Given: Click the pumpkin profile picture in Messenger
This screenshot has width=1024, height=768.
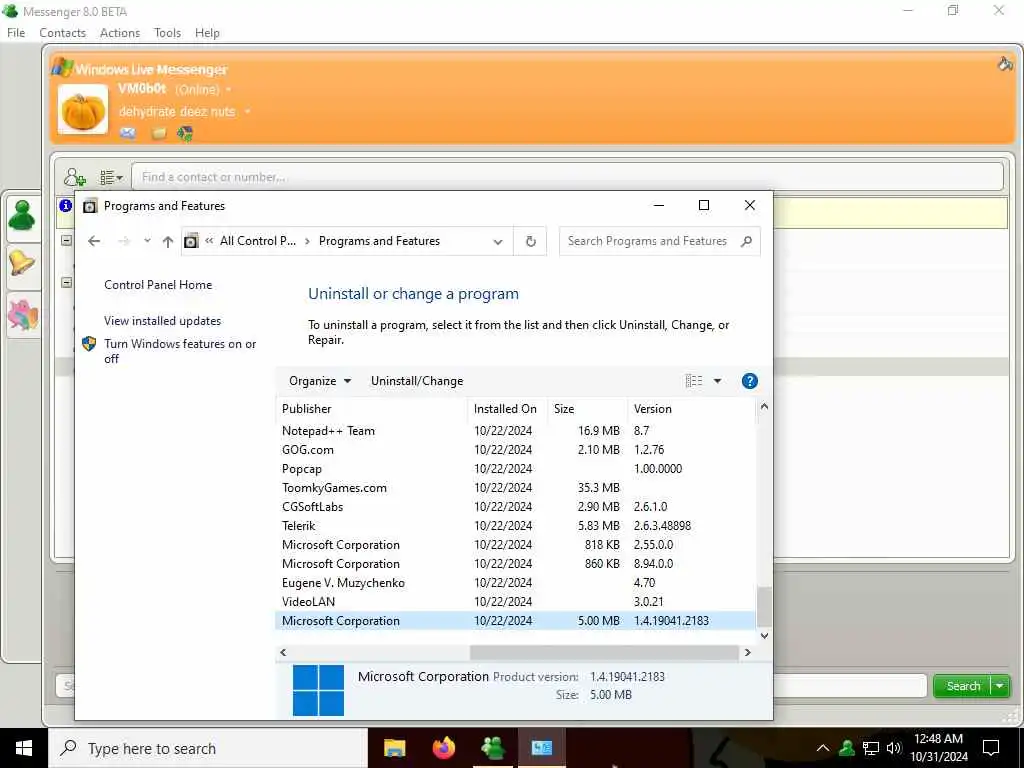Looking at the screenshot, I should [x=82, y=109].
